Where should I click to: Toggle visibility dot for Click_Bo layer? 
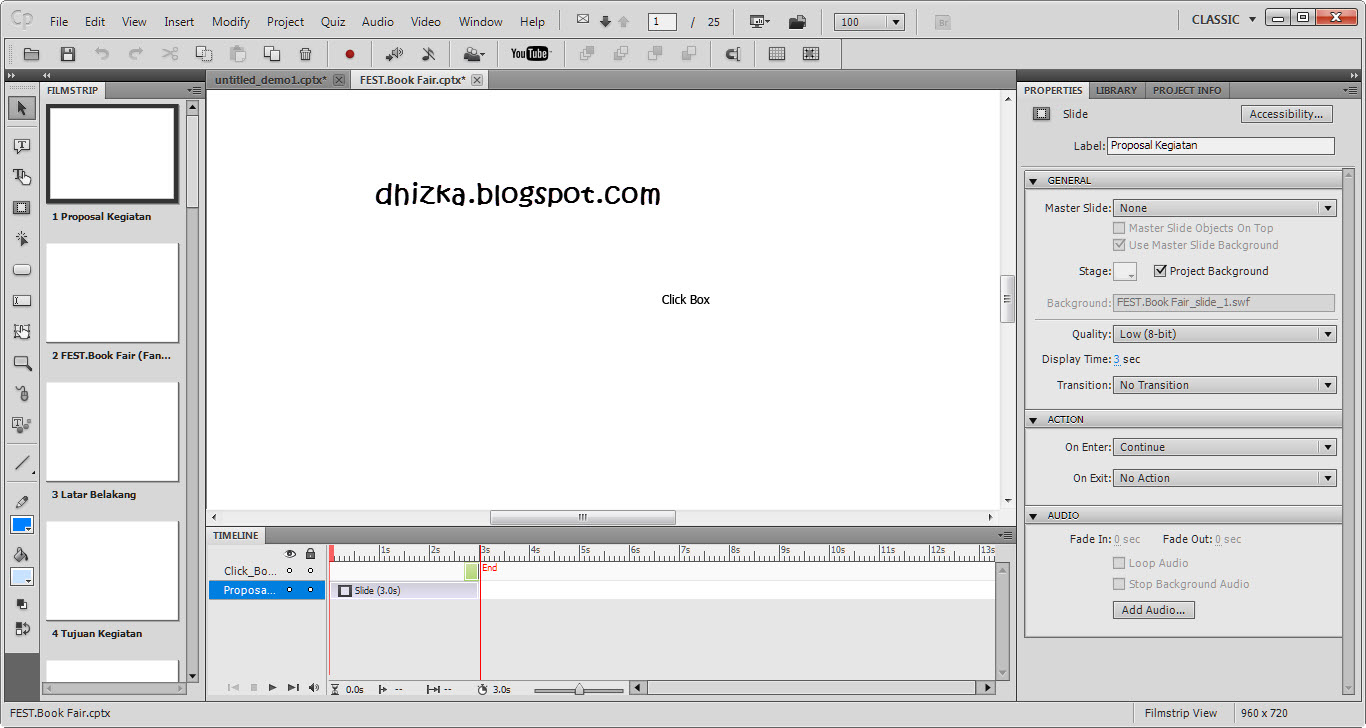point(290,571)
